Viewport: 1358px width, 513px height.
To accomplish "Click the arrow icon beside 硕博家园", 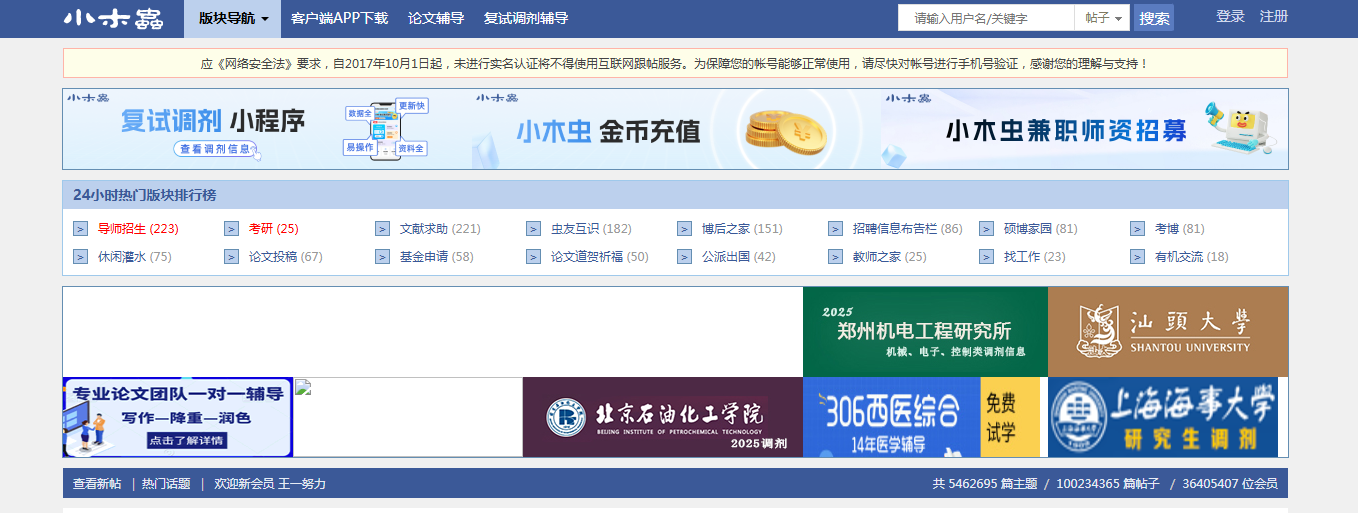I will [986, 229].
